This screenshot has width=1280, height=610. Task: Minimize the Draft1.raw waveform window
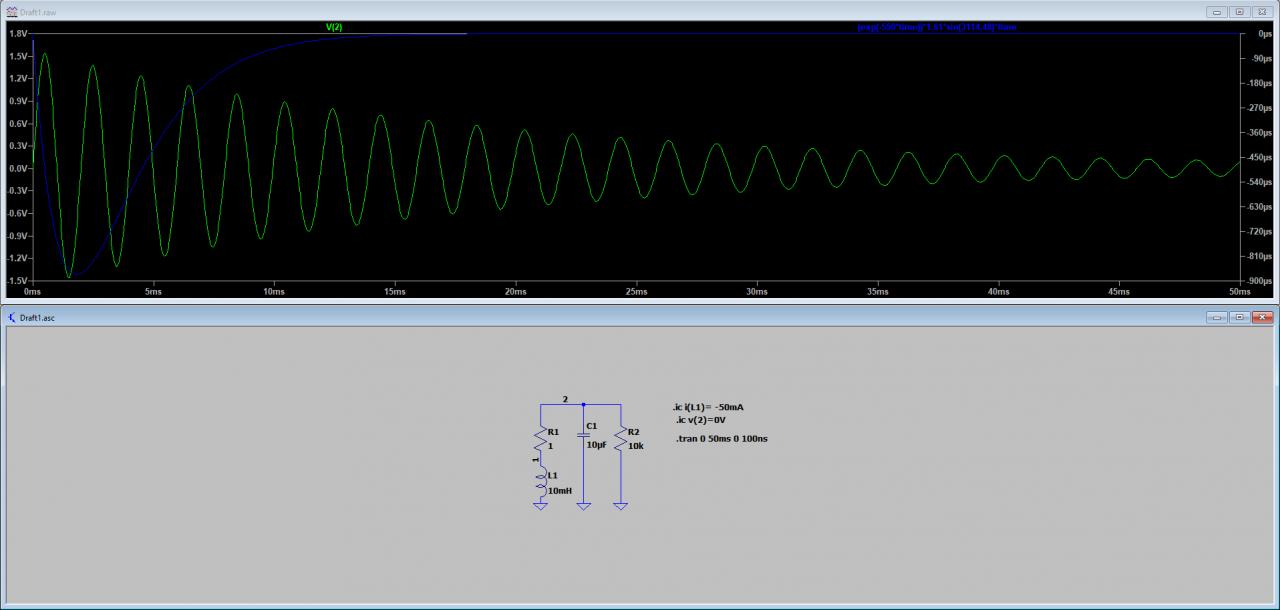[1216, 12]
